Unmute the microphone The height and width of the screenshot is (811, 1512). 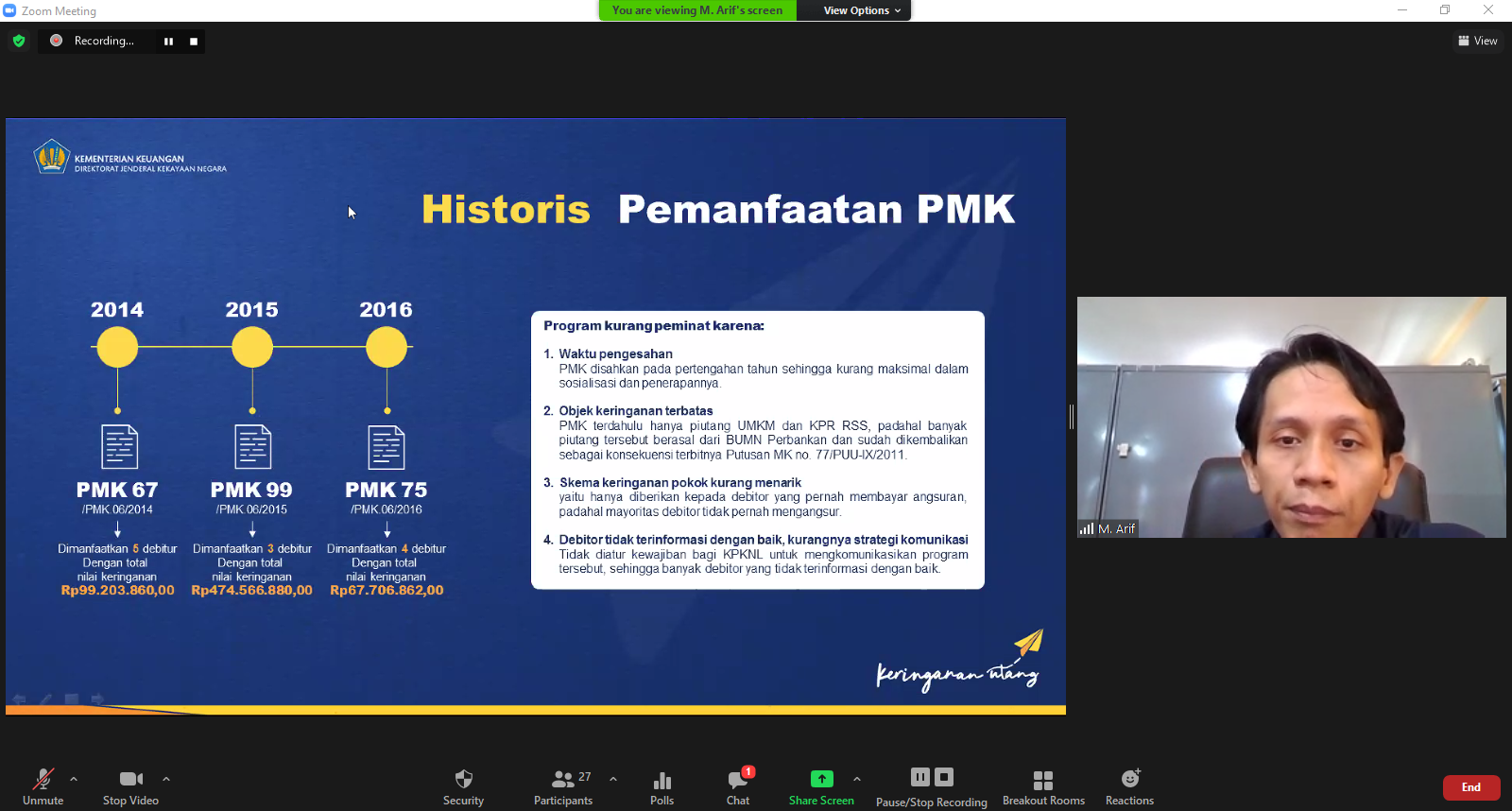(43, 785)
